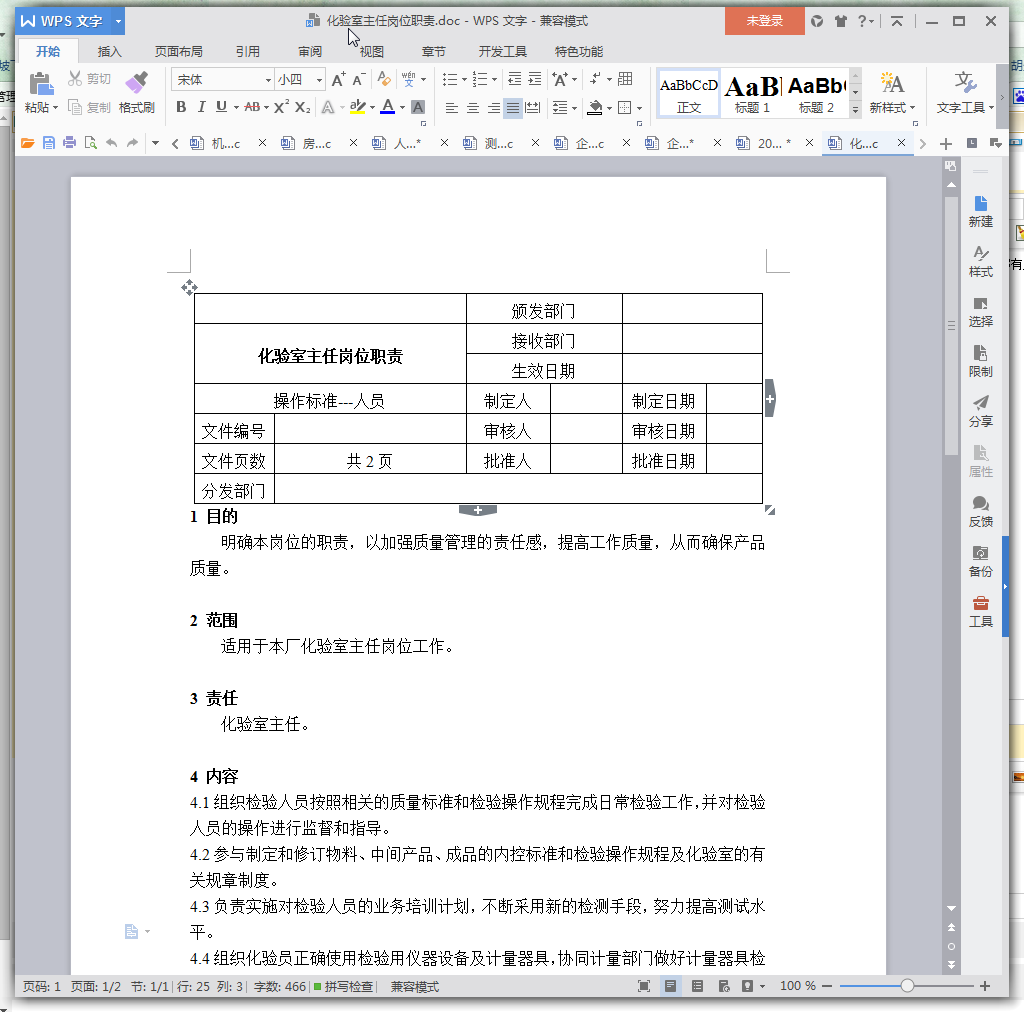Open the 审阅 ribbon tab

(310, 52)
